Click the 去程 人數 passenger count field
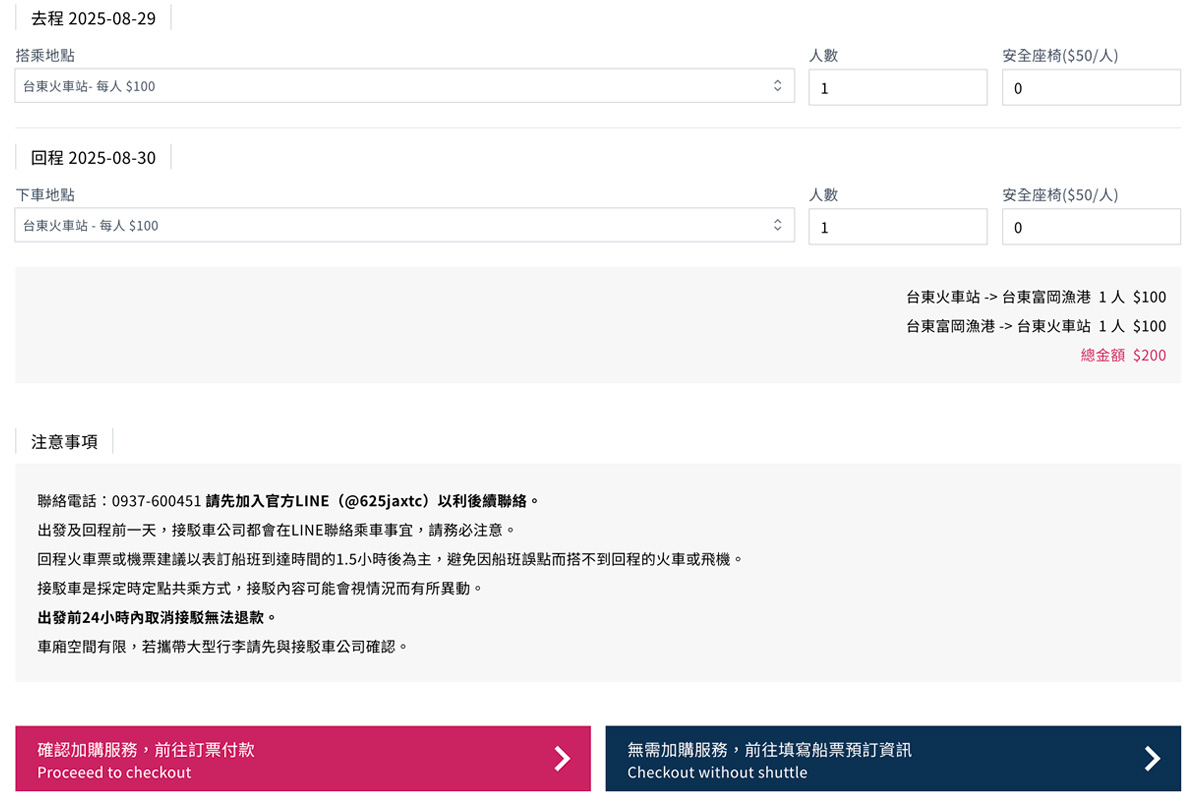Viewport: 1200px width, 800px height. [898, 87]
